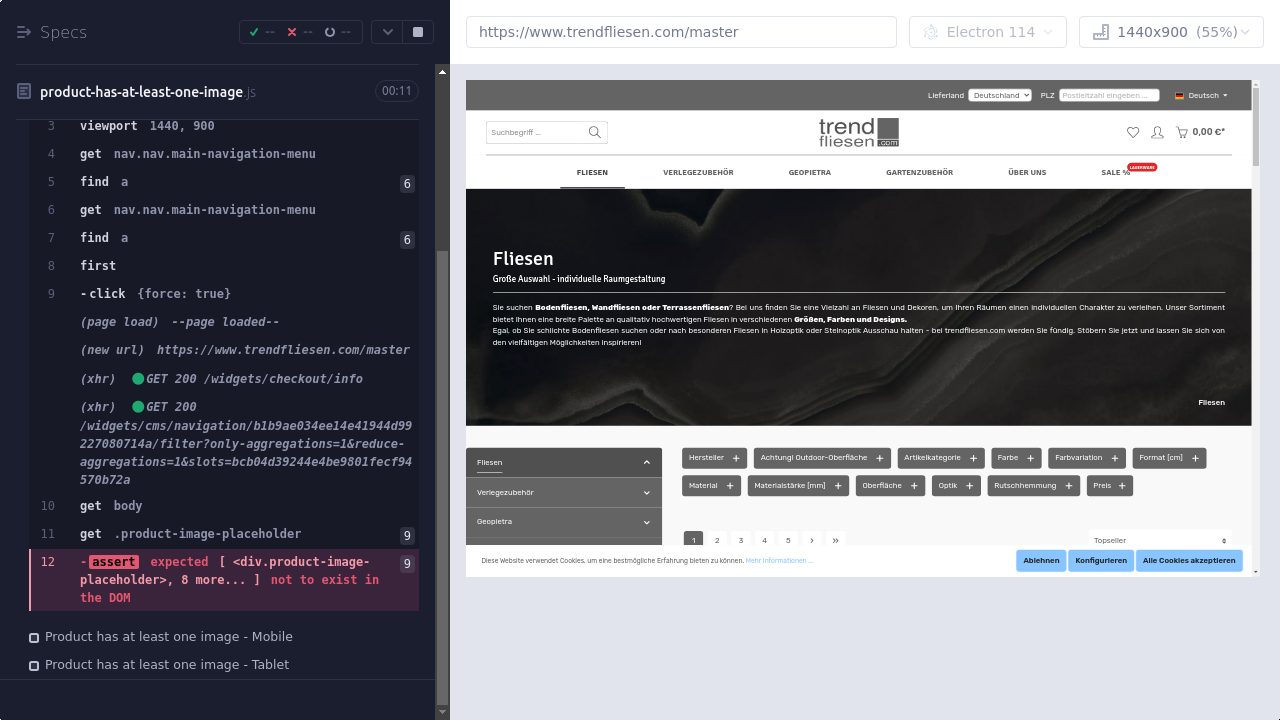Open the 1440x900 viewport size dropdown
The height and width of the screenshot is (720, 1280).
(1171, 32)
